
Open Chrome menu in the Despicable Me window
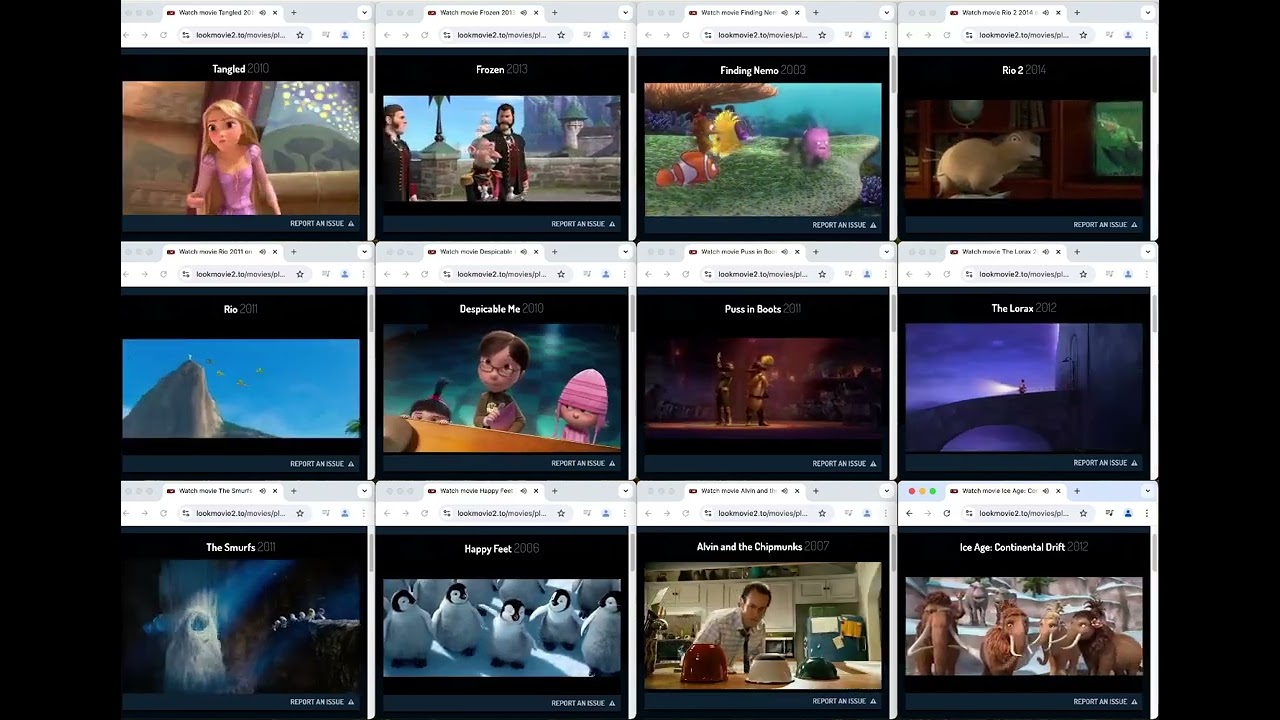pyautogui.click(x=625, y=274)
